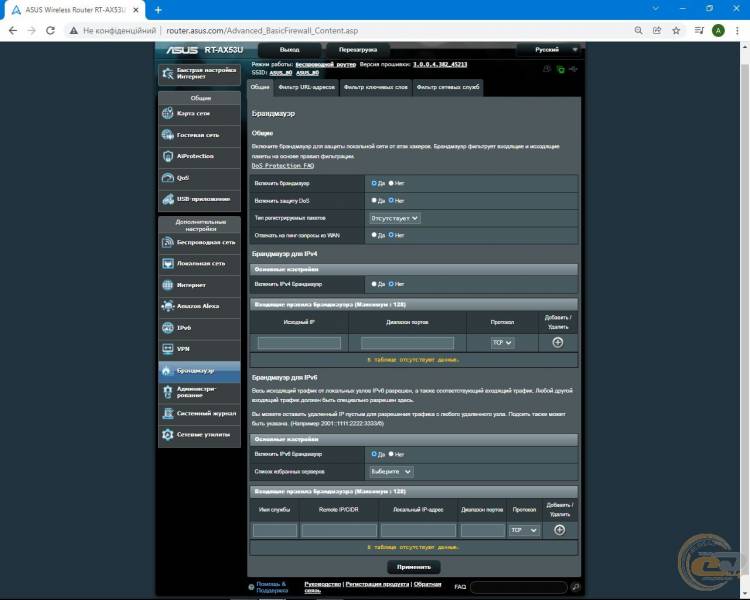Screen dimensions: 750x600
Task: Open System Log (Системный журнал) icon
Action: pyautogui.click(x=167, y=413)
